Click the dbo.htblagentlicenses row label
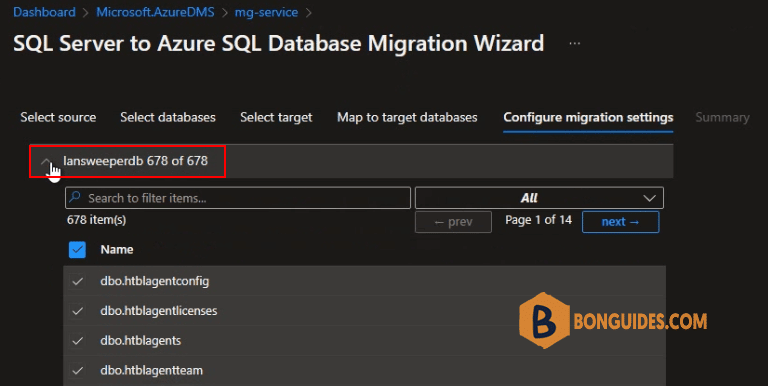Image resolution: width=768 pixels, height=386 pixels. click(x=159, y=311)
